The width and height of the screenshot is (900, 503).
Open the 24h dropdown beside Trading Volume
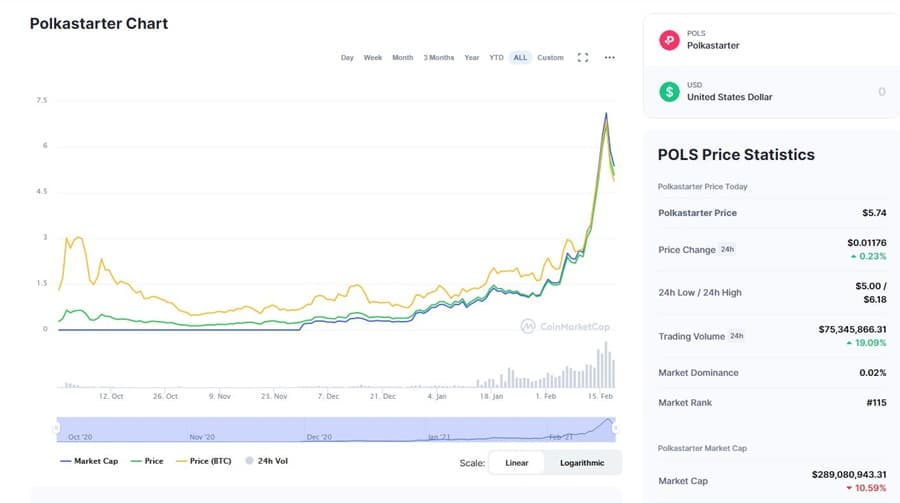[x=737, y=336]
